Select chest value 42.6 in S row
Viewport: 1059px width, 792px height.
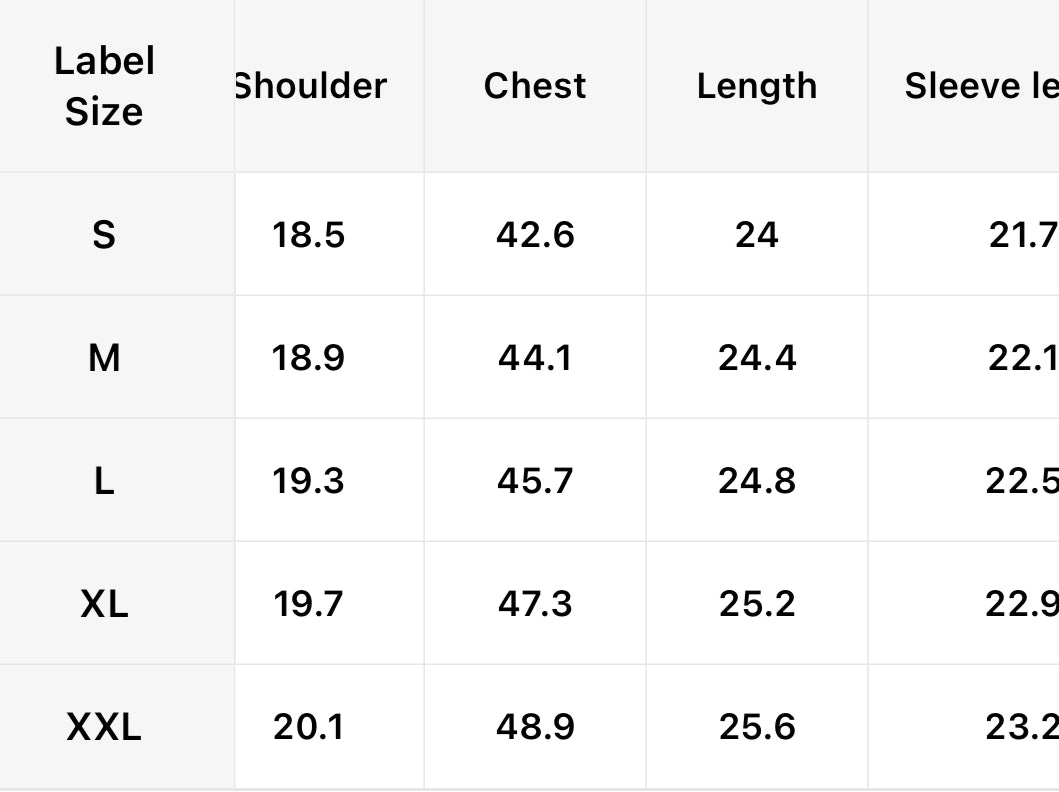535,235
